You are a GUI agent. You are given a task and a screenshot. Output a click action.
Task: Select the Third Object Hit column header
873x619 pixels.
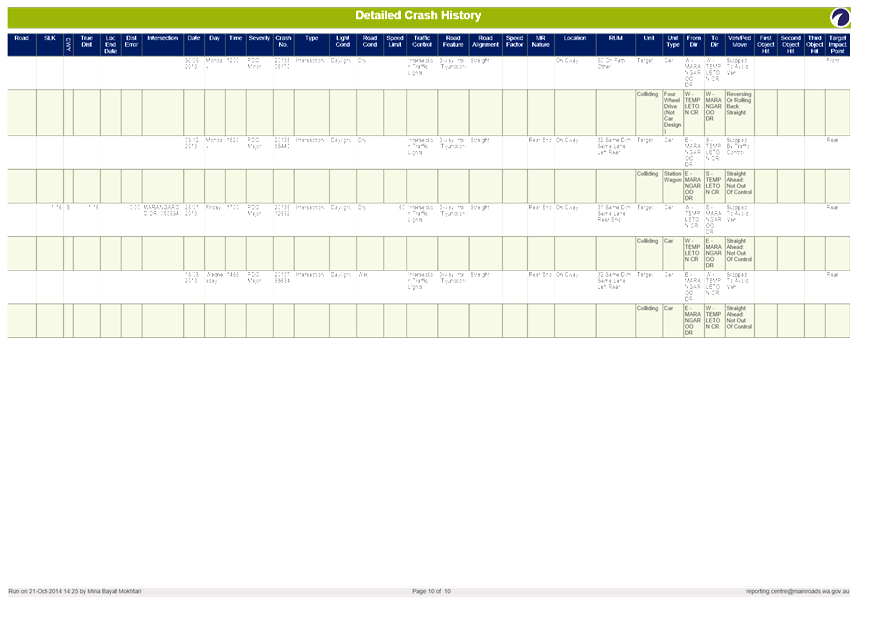pyautogui.click(x=815, y=45)
